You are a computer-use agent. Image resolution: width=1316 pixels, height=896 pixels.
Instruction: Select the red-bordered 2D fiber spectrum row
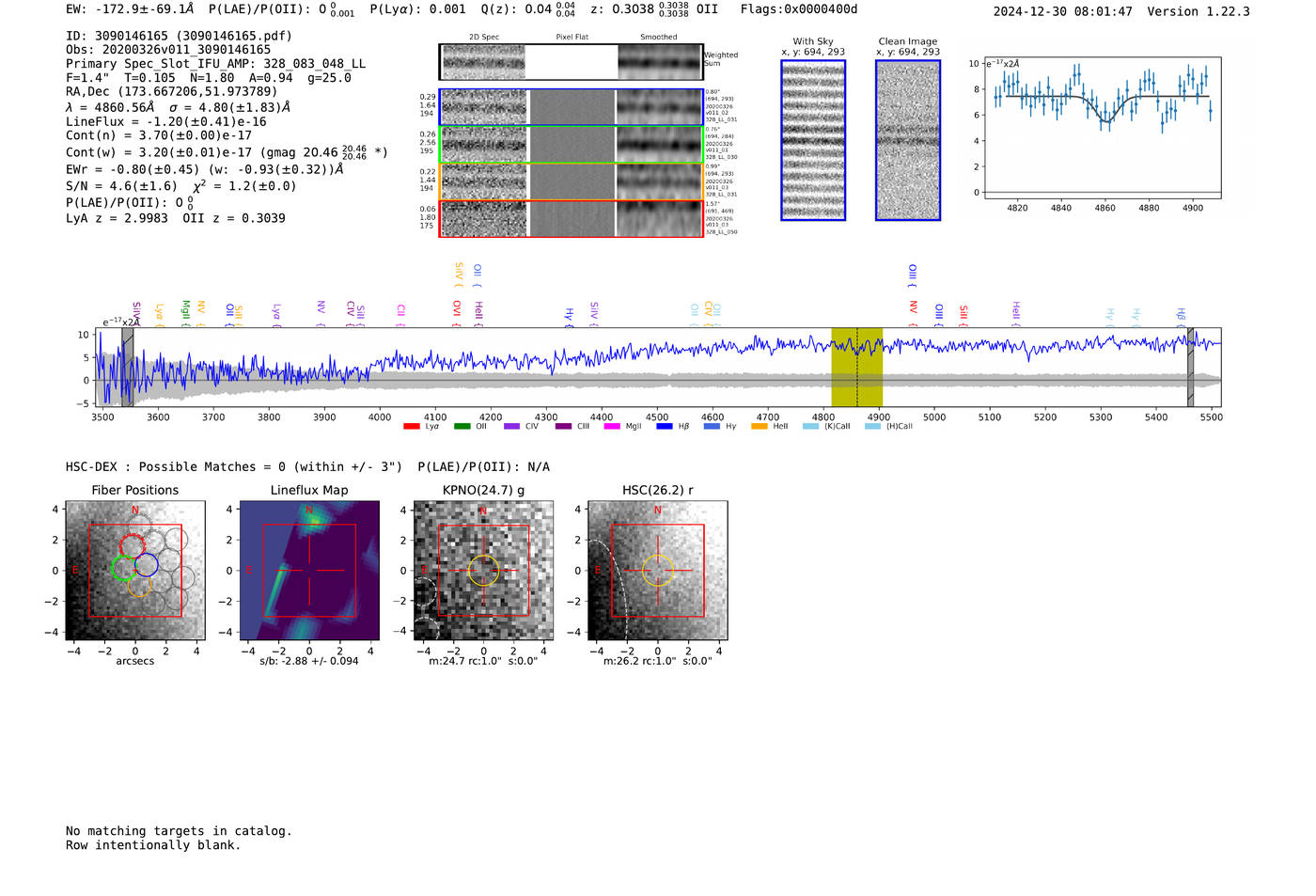tap(571, 219)
